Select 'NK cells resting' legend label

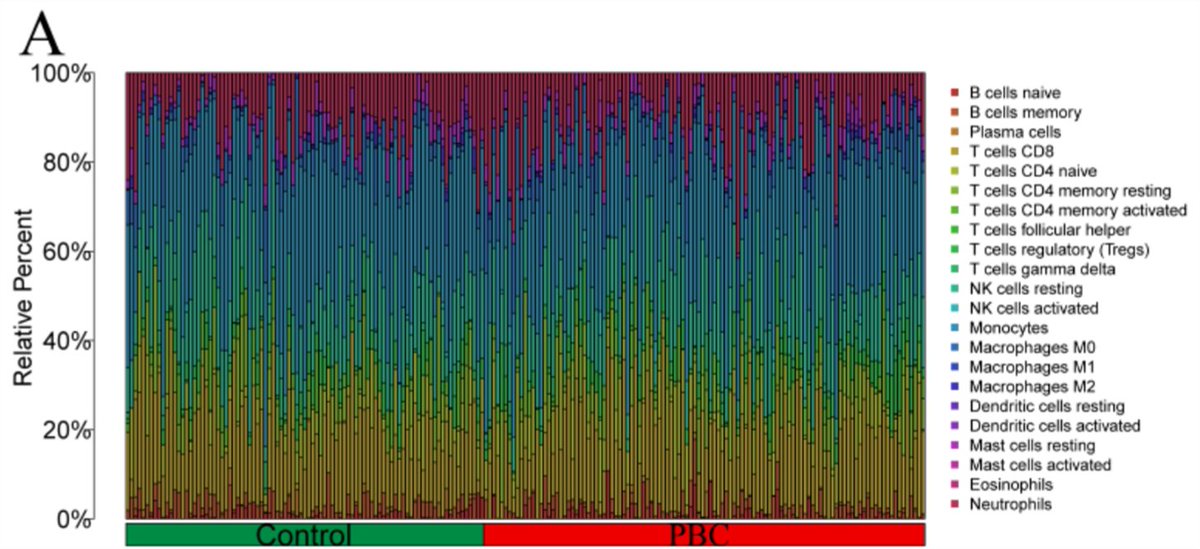(x=1027, y=289)
